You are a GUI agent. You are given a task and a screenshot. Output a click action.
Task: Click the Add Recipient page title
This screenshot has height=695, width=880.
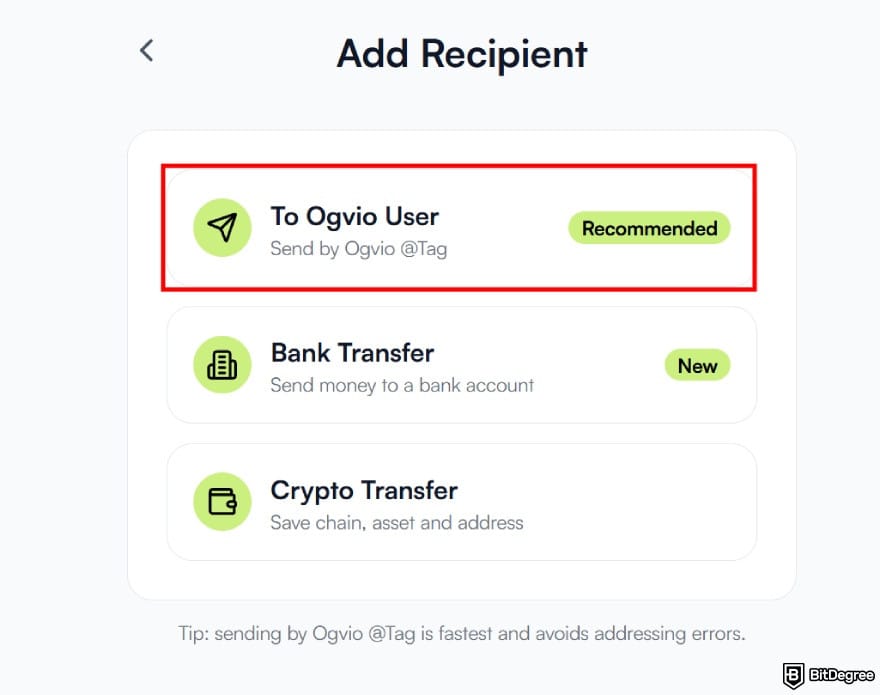point(462,54)
